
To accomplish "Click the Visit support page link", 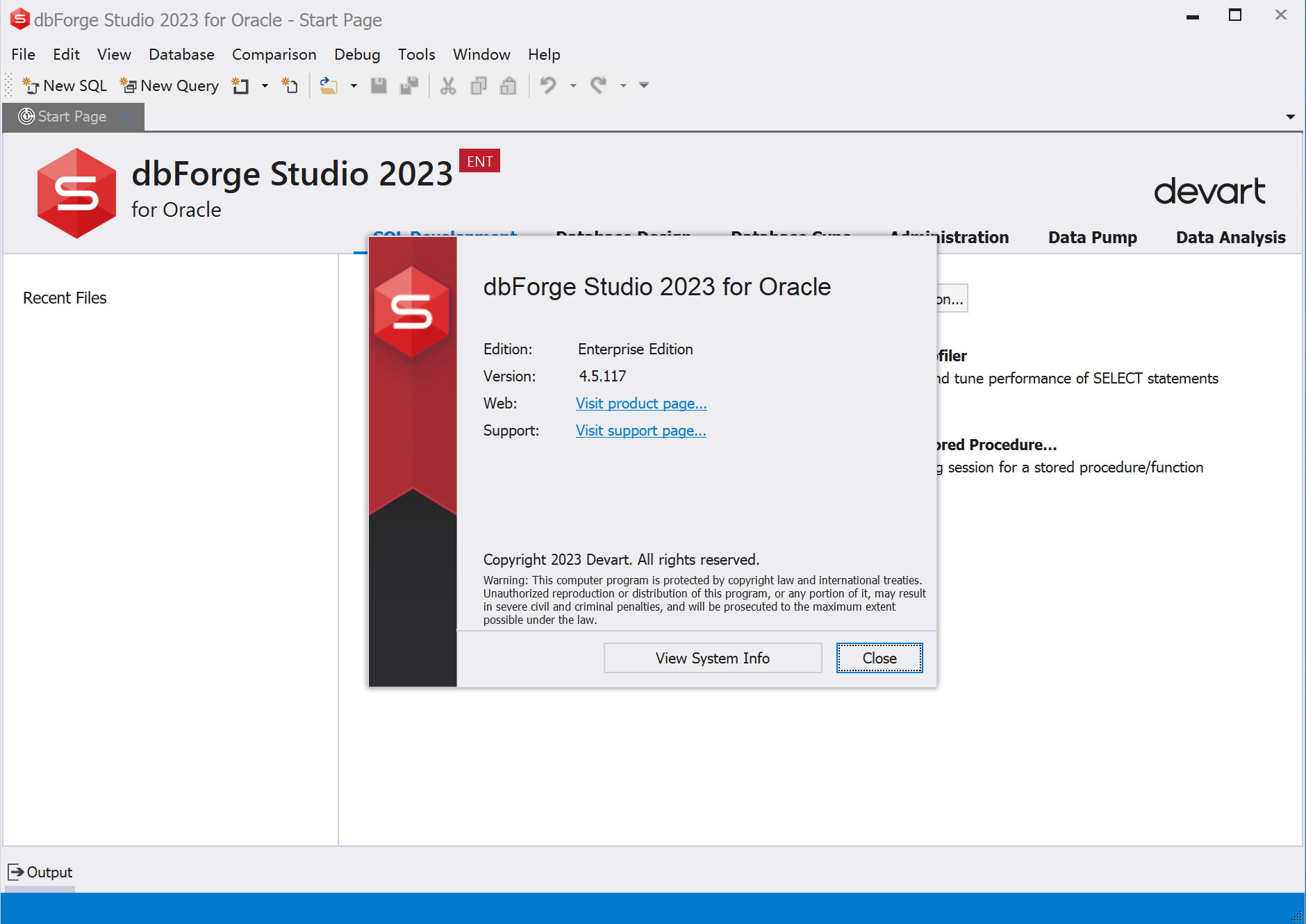I will coord(640,431).
